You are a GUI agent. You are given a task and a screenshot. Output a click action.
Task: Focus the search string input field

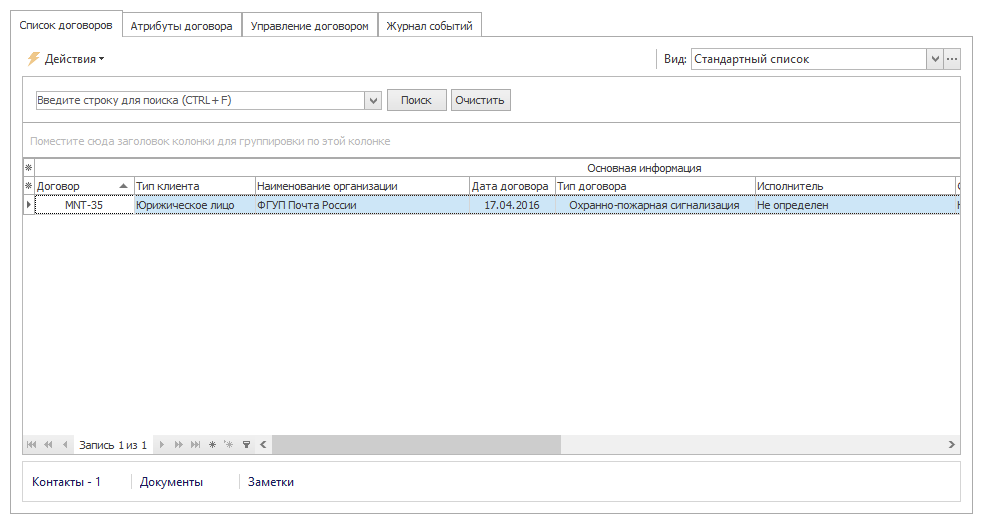coord(200,100)
